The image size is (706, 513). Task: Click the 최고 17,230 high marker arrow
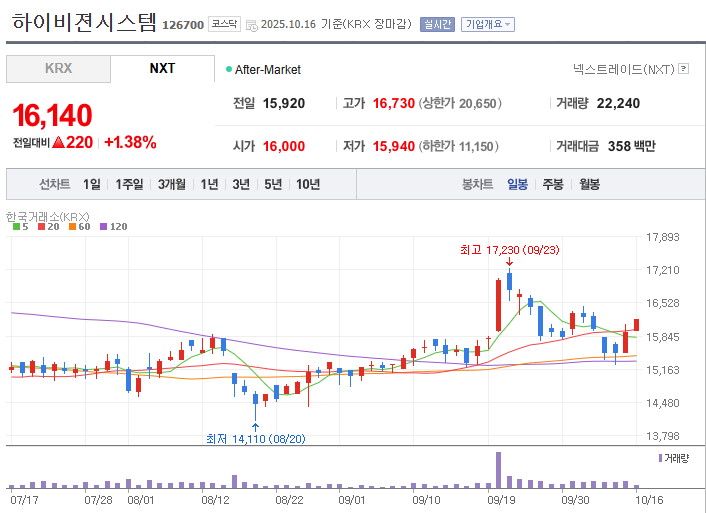(508, 261)
